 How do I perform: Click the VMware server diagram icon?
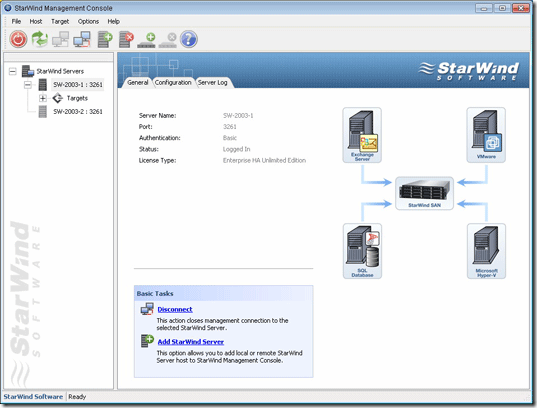pos(486,135)
